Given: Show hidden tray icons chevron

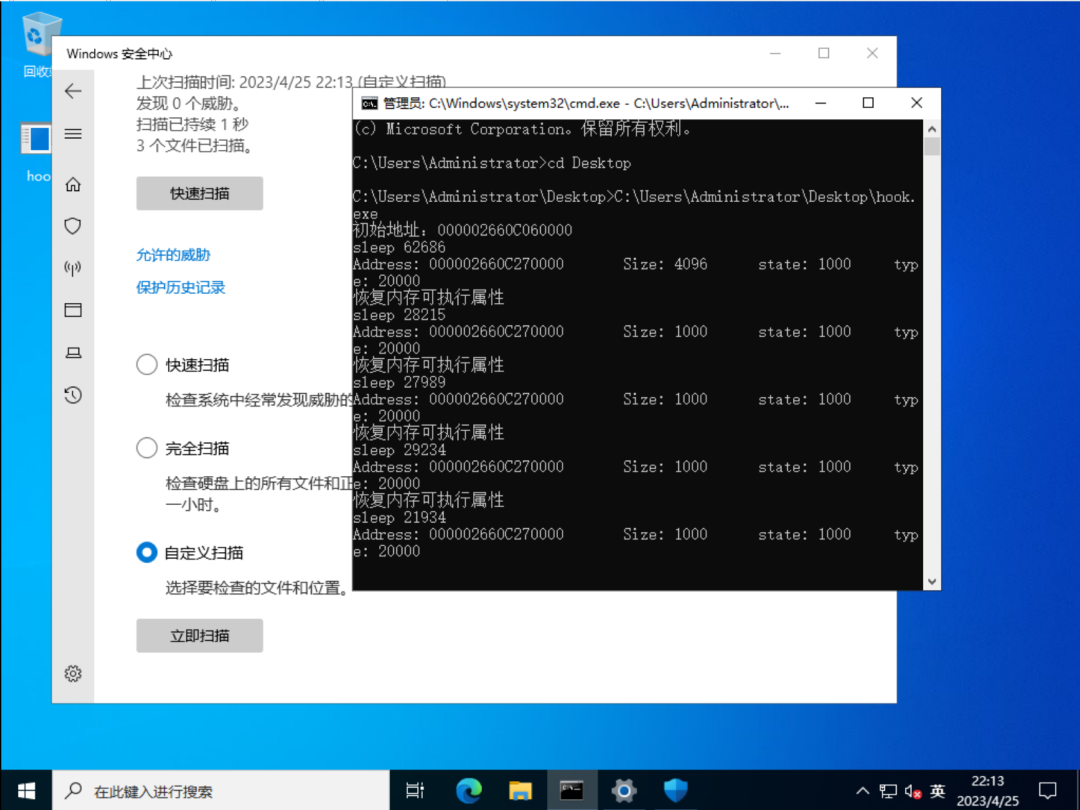Looking at the screenshot, I should click(x=862, y=791).
